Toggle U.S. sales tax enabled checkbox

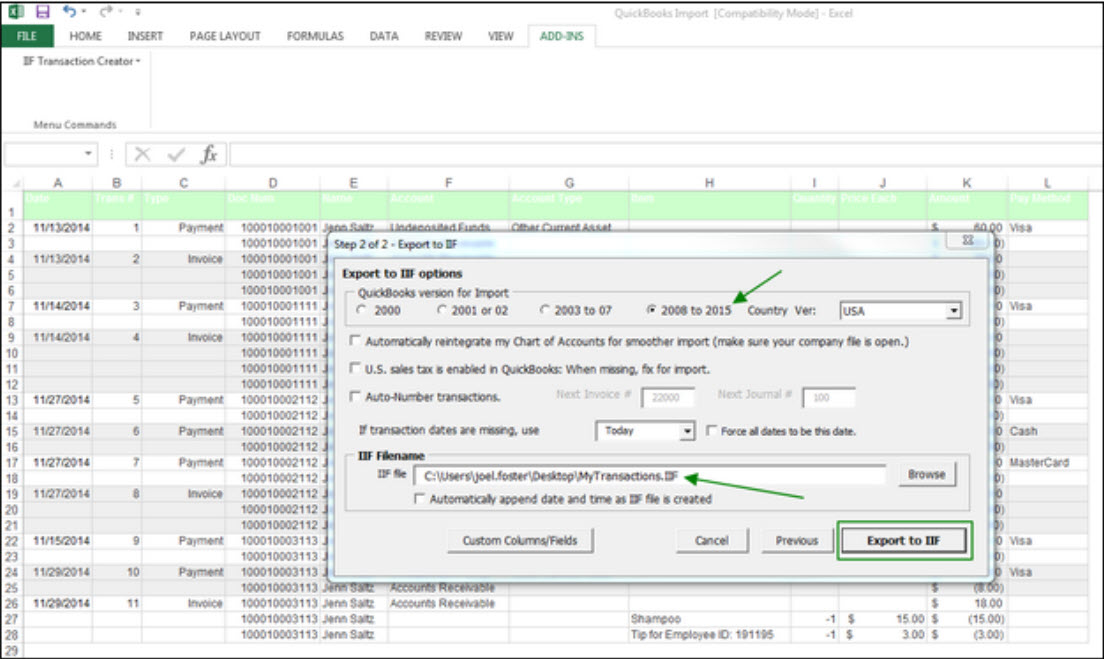coord(356,368)
